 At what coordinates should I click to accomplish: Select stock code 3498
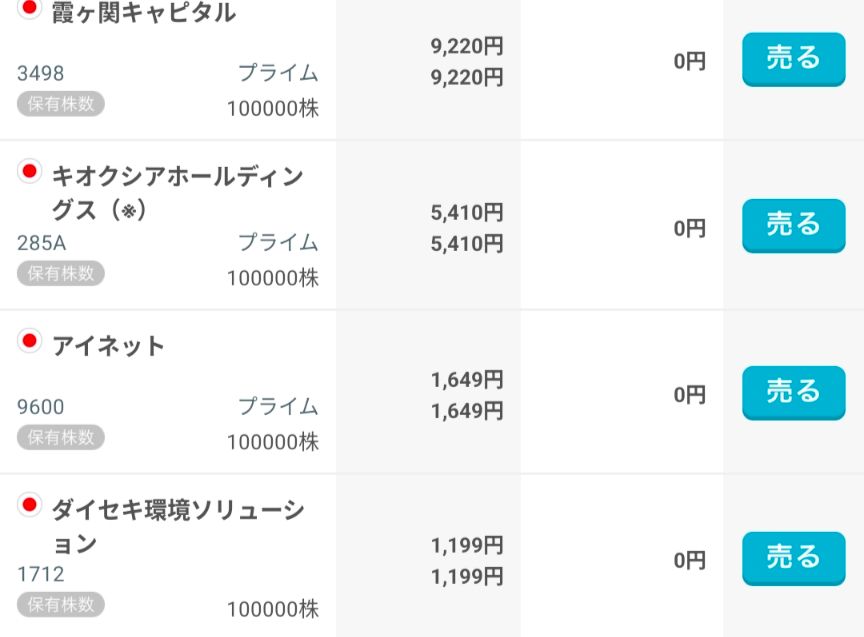41,73
